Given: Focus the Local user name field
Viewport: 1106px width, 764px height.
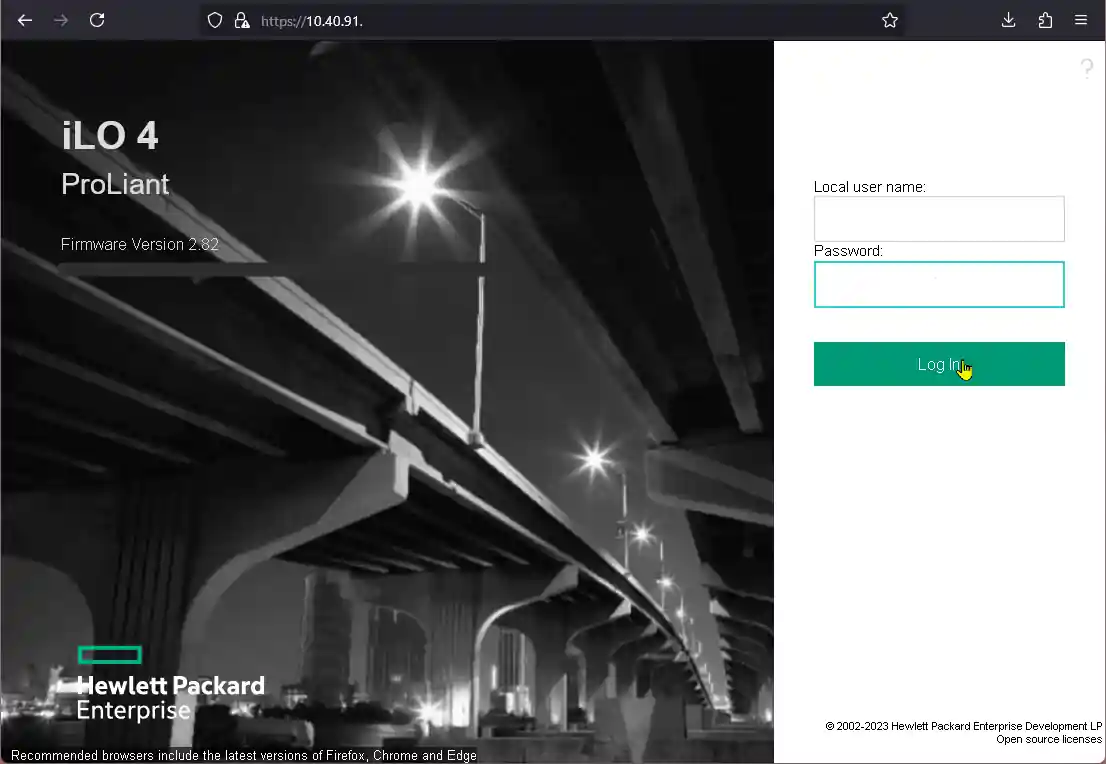Looking at the screenshot, I should pos(939,219).
